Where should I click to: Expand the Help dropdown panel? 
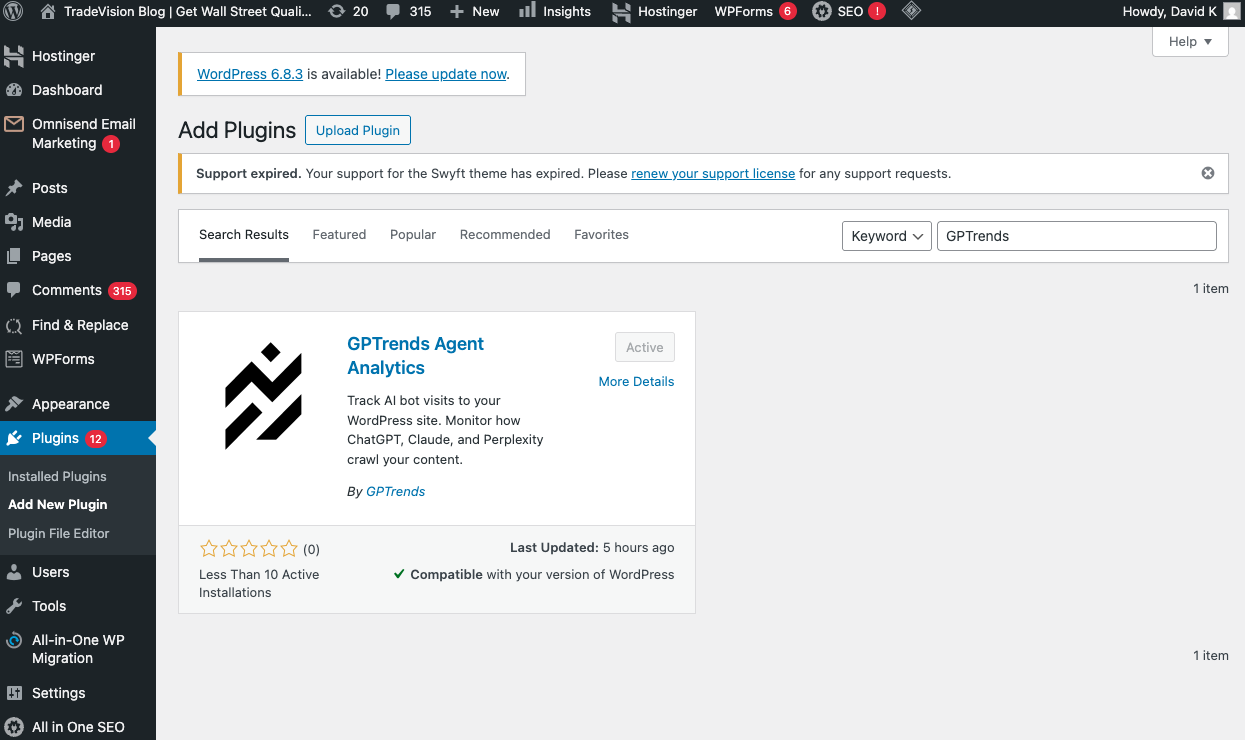click(1189, 41)
